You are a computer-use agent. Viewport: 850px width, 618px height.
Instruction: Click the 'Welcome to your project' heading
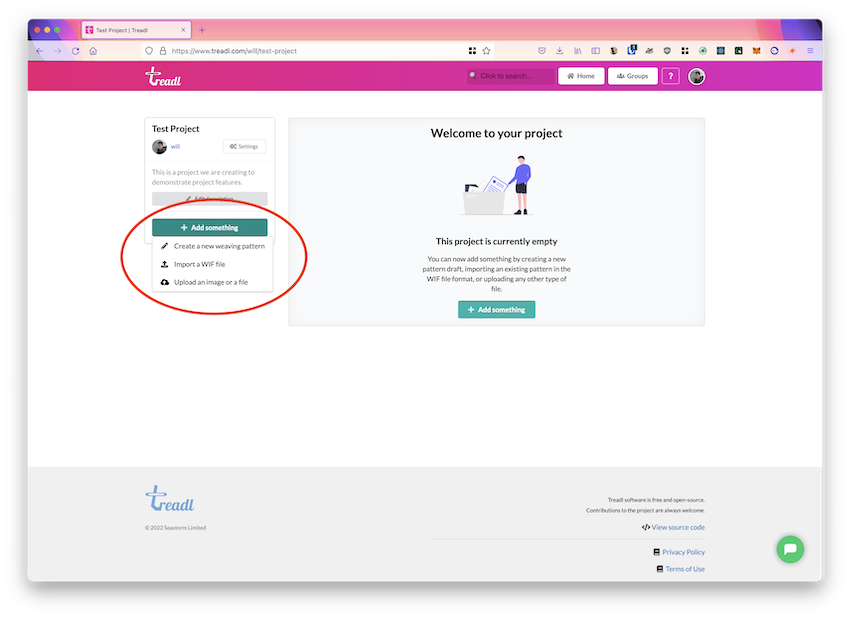[x=497, y=133]
